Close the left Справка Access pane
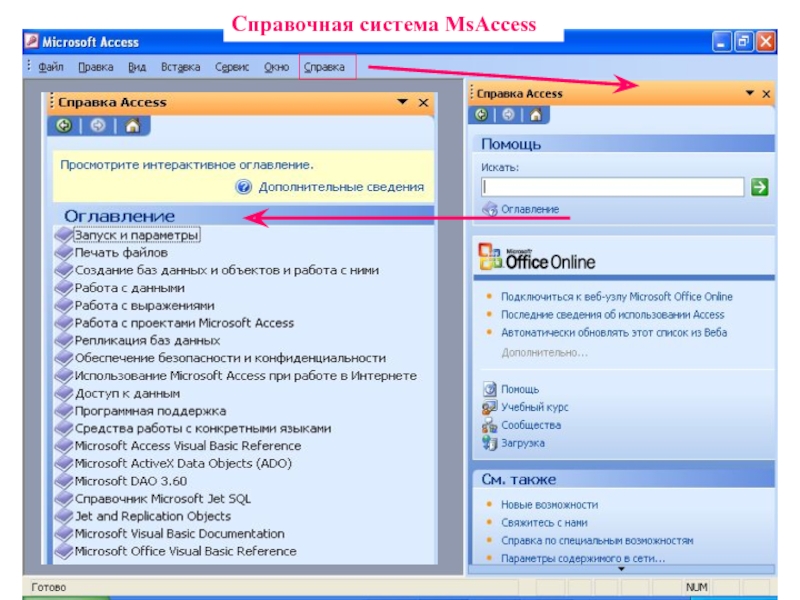Viewport: 800px width, 600px height. (423, 102)
